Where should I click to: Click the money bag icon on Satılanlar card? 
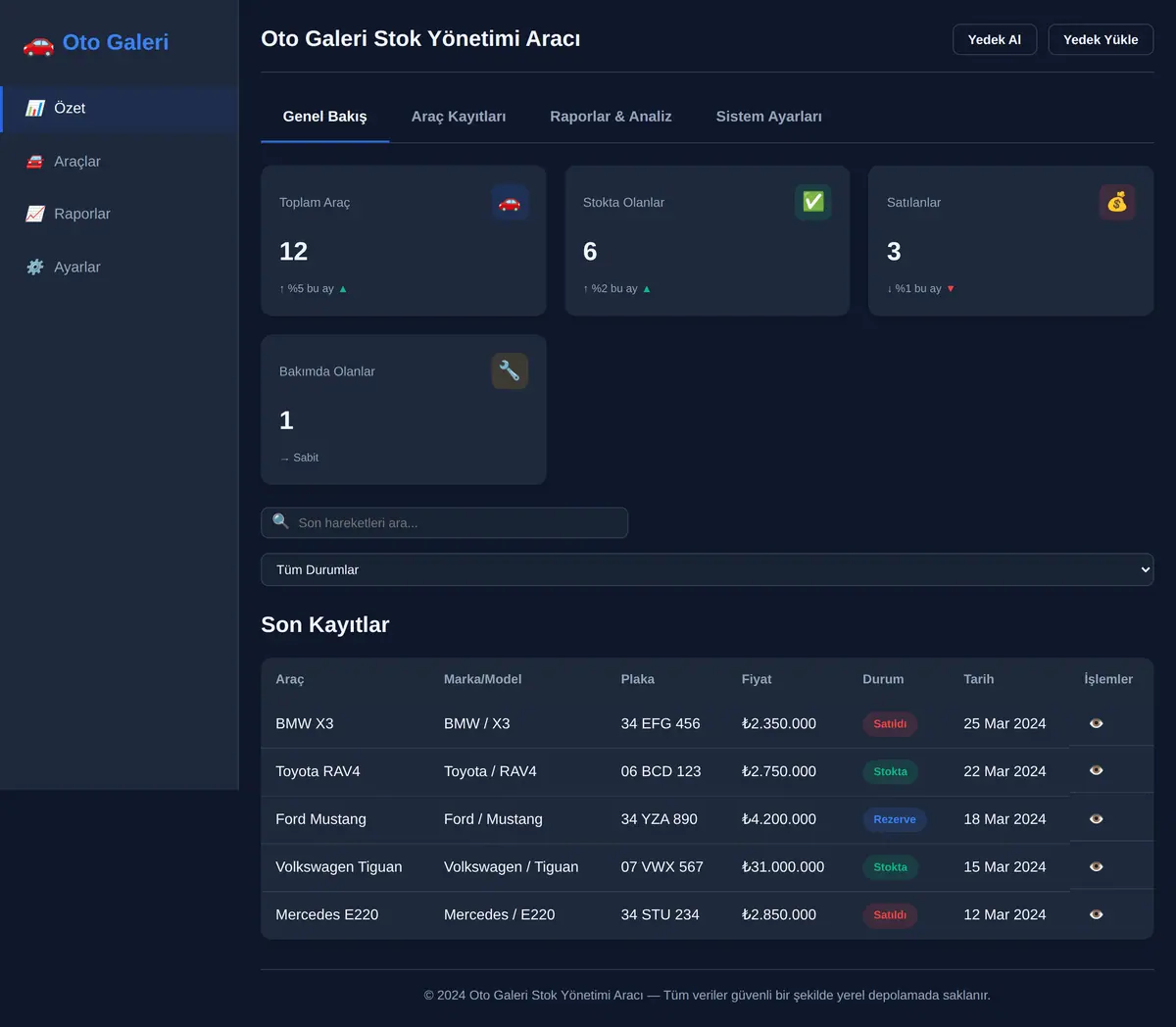coord(1117,203)
